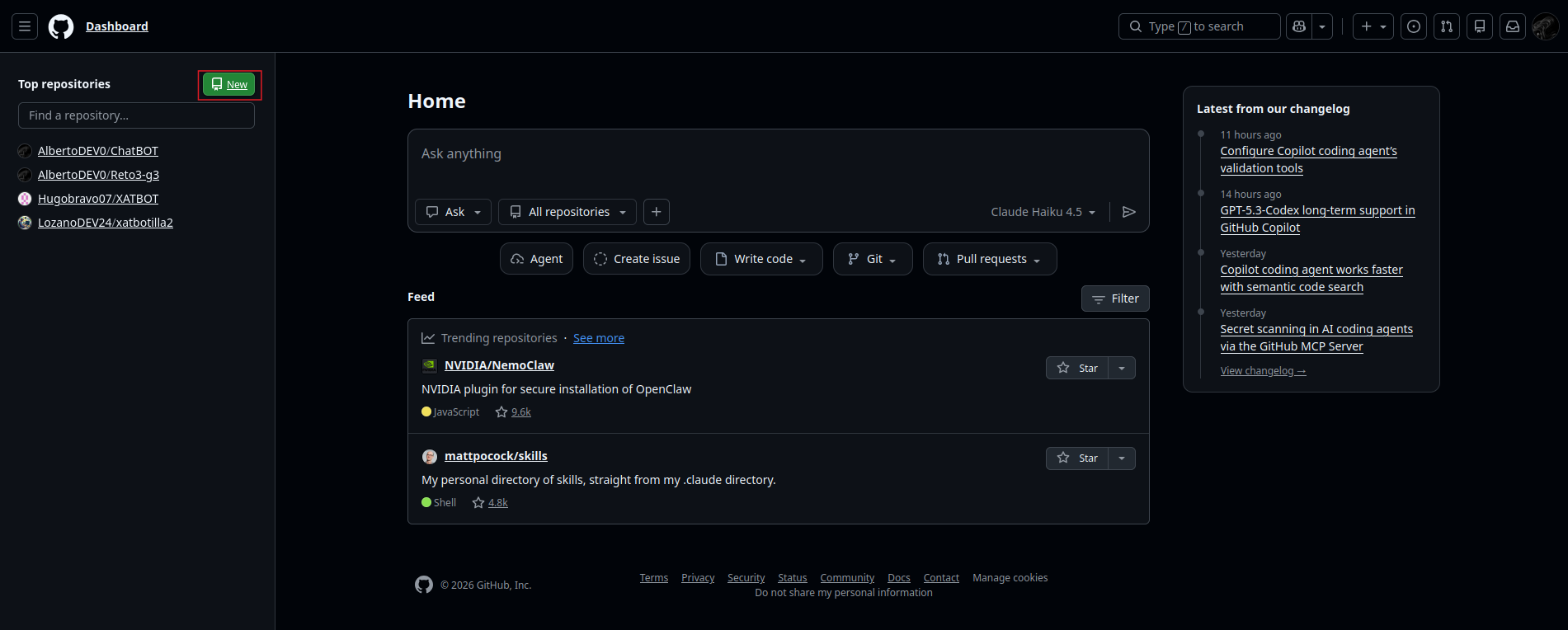Focus the Find a repository field
Image resolution: width=1568 pixels, height=630 pixels.
point(136,115)
